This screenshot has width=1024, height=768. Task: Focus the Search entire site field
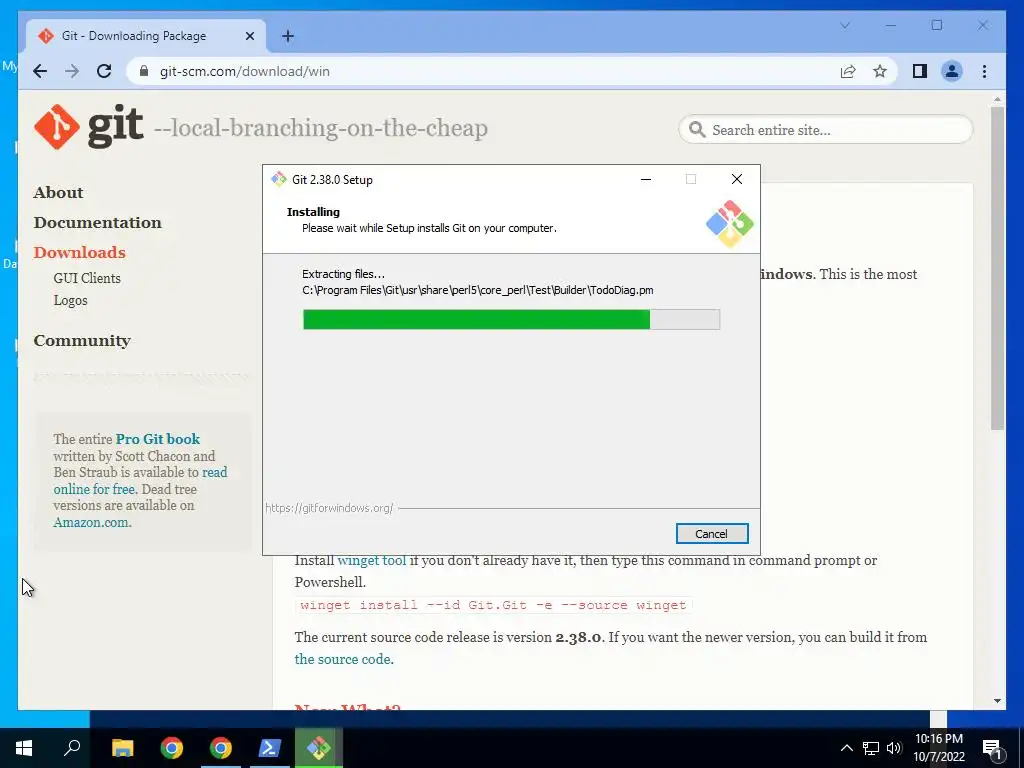point(825,129)
